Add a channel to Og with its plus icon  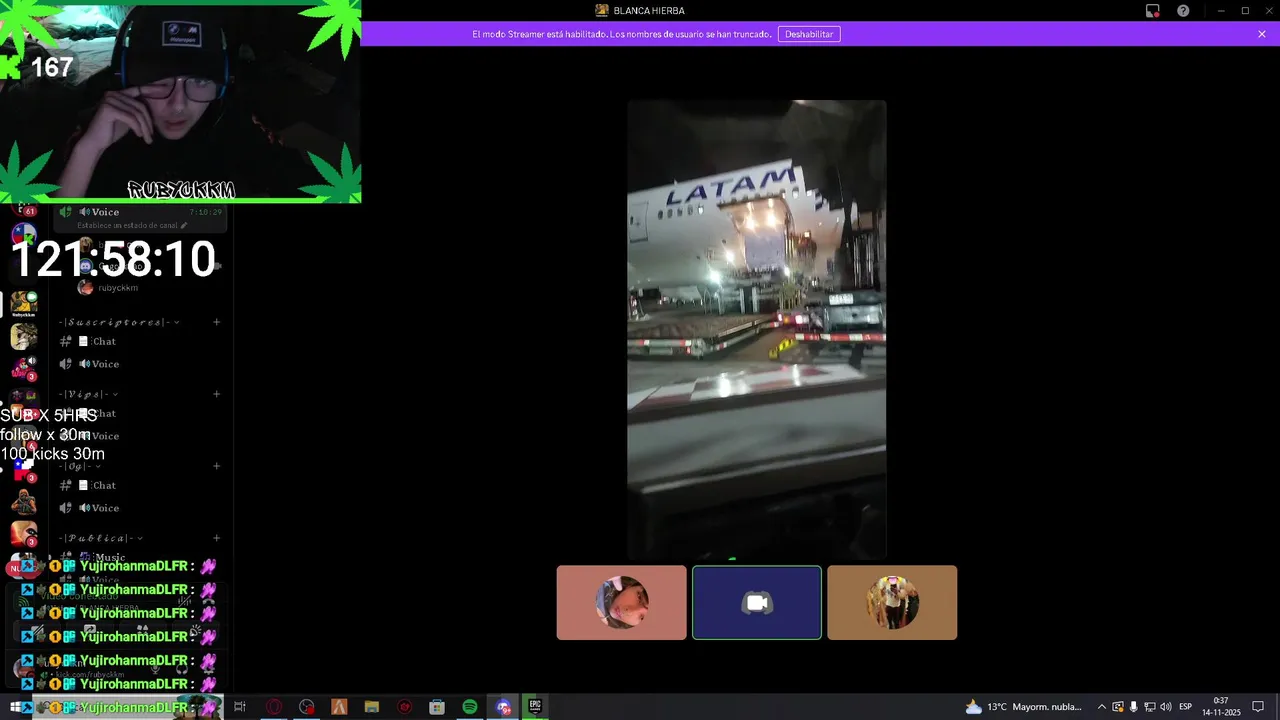pyautogui.click(x=216, y=466)
